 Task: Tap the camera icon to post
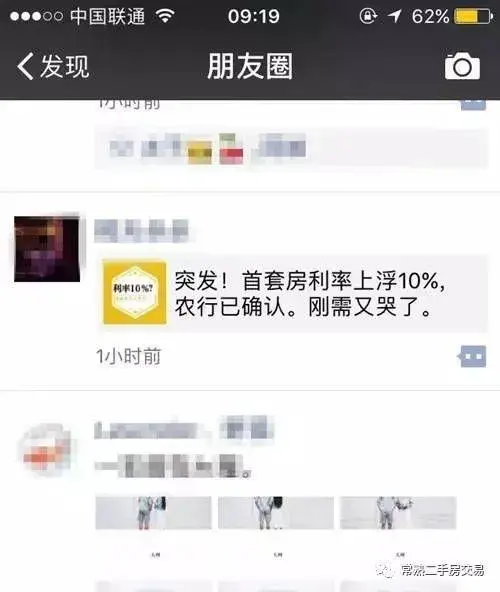[462, 66]
